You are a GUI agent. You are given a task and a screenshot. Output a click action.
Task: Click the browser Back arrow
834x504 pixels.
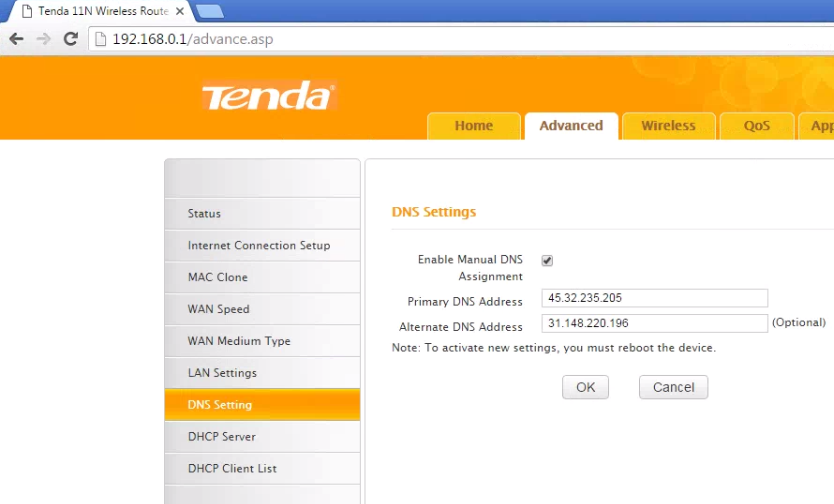pyautogui.click(x=16, y=39)
